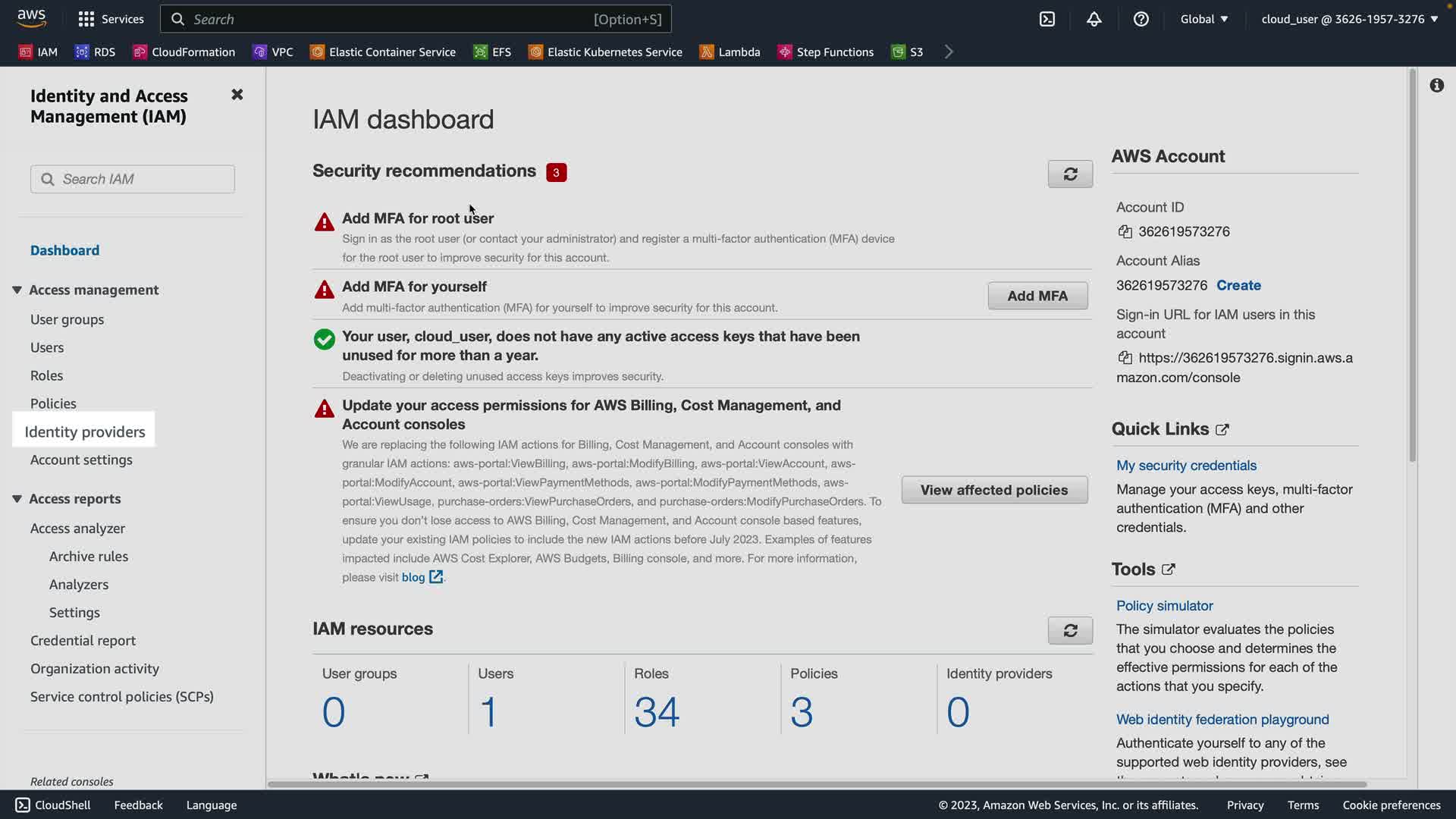Collapse the Access management section

coord(17,290)
